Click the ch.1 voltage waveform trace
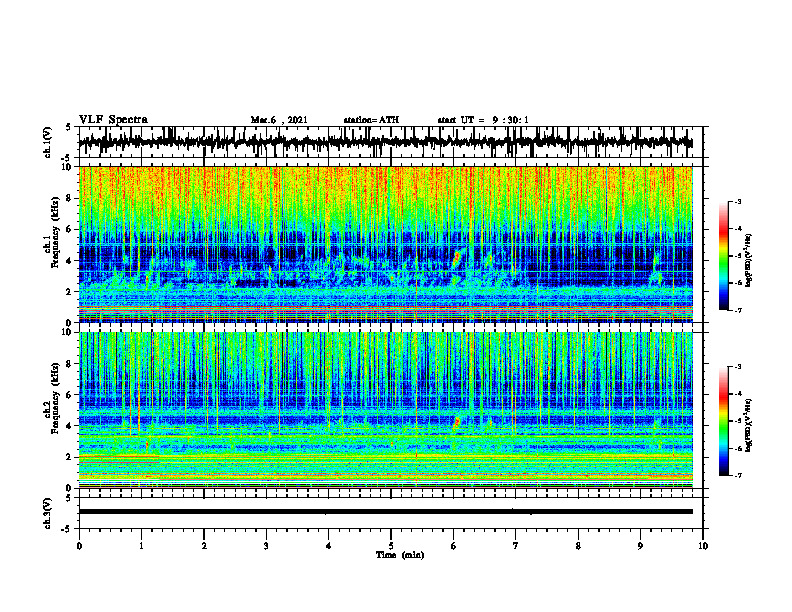 click(385, 142)
